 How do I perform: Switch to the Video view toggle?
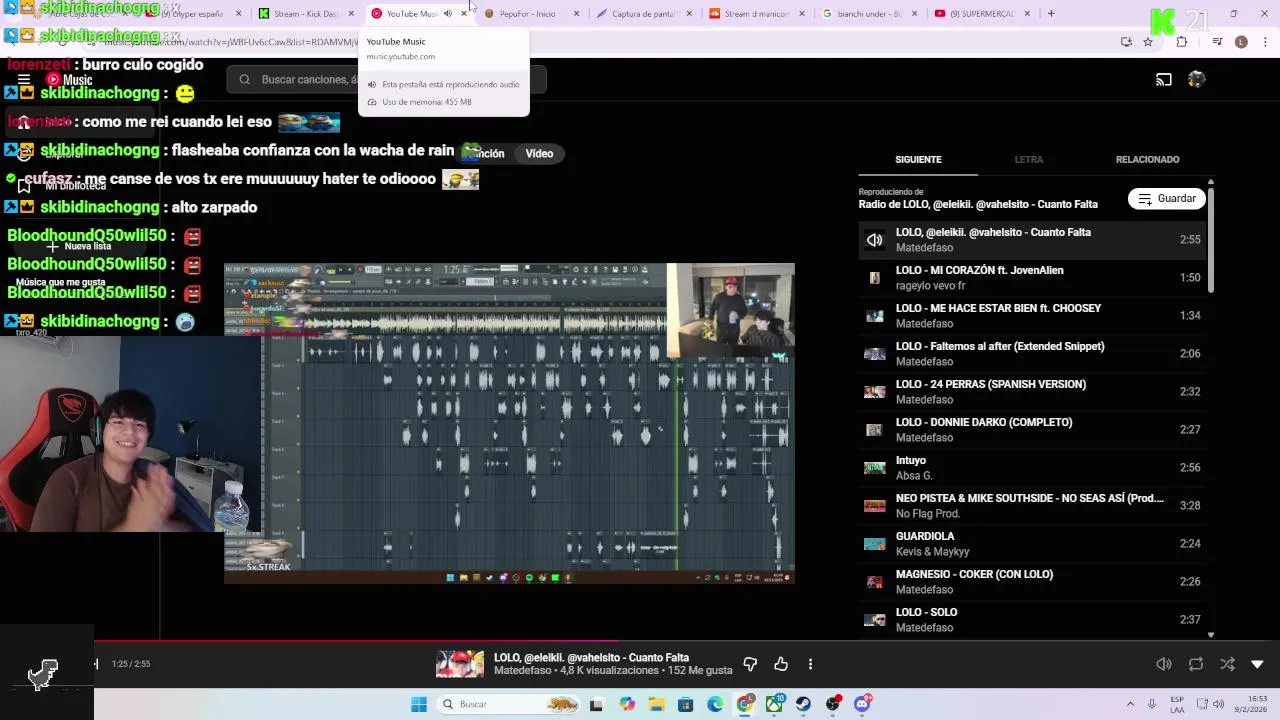(539, 153)
